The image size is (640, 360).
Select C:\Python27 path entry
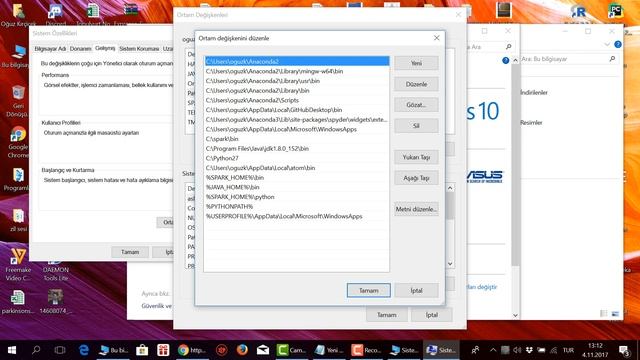[x=297, y=158]
